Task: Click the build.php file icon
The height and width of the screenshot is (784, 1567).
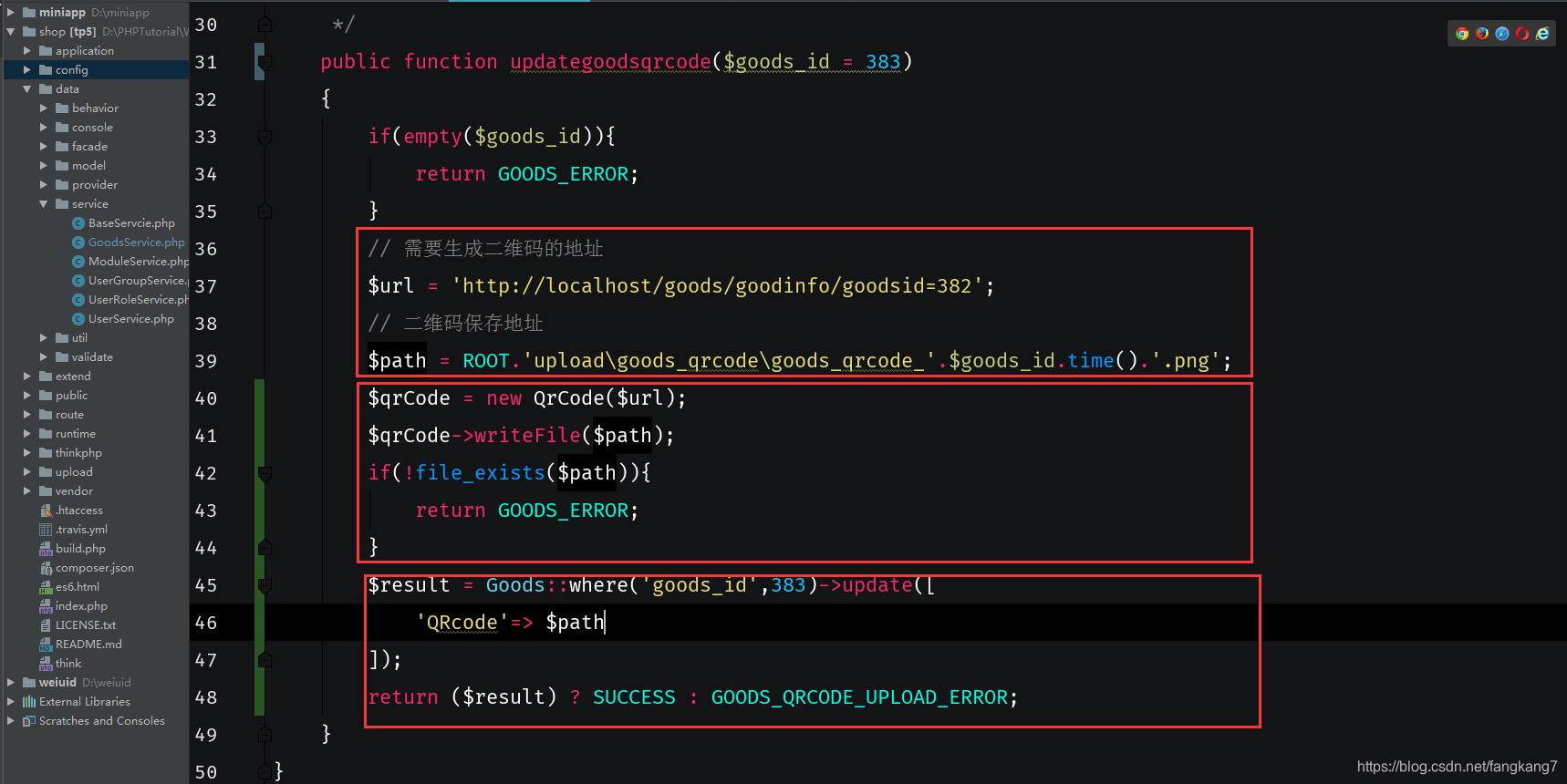Action: point(46,549)
